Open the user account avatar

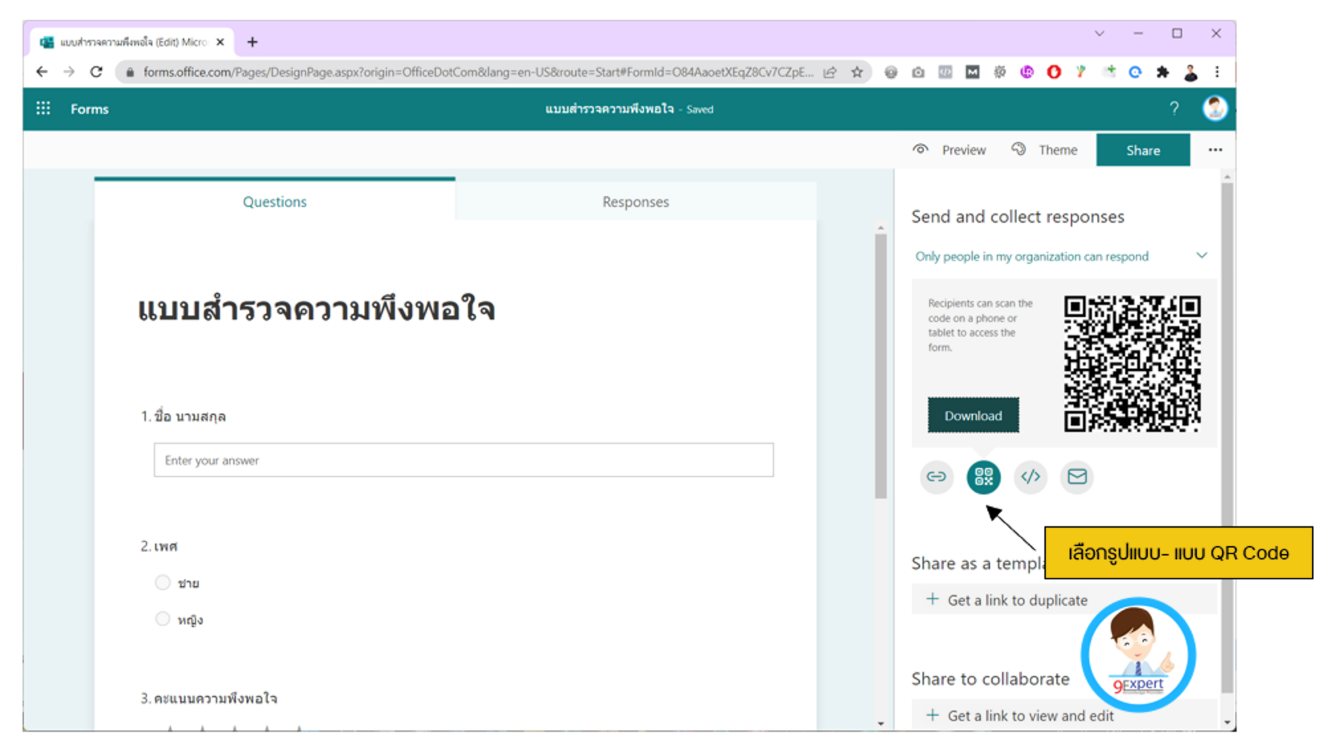(x=1214, y=108)
